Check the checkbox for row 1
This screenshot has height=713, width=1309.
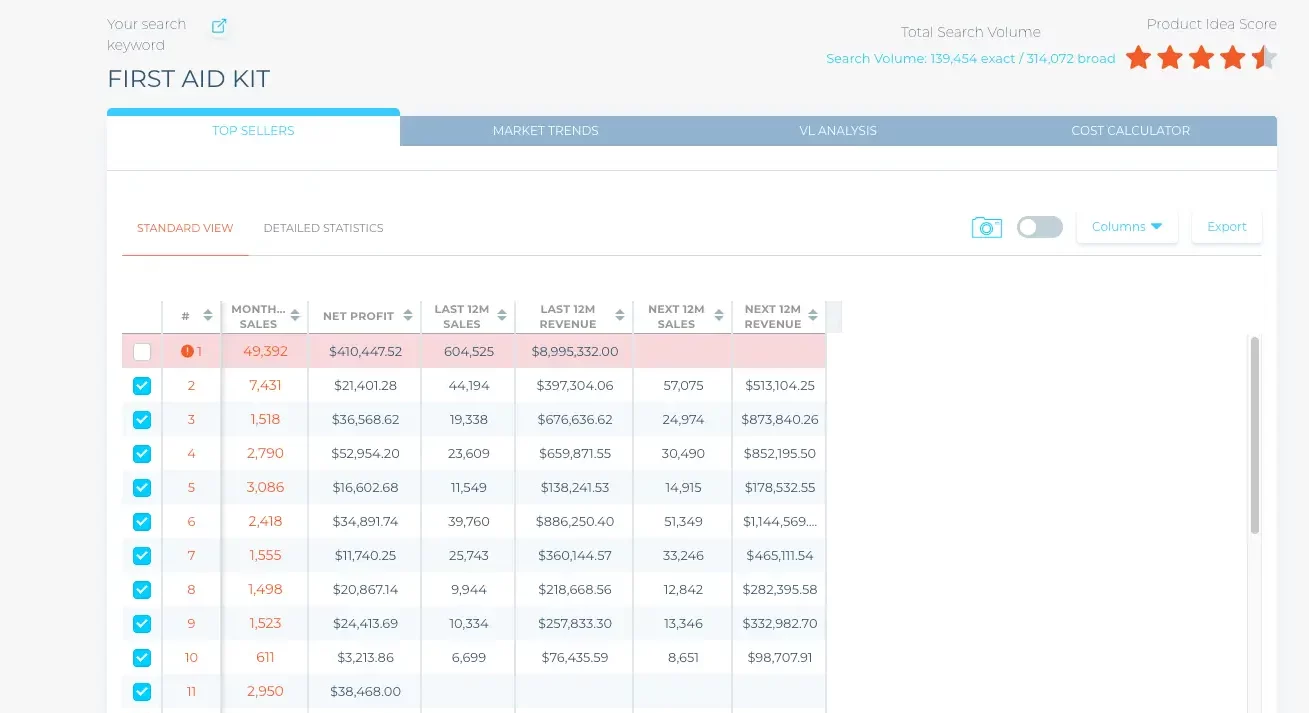click(142, 352)
